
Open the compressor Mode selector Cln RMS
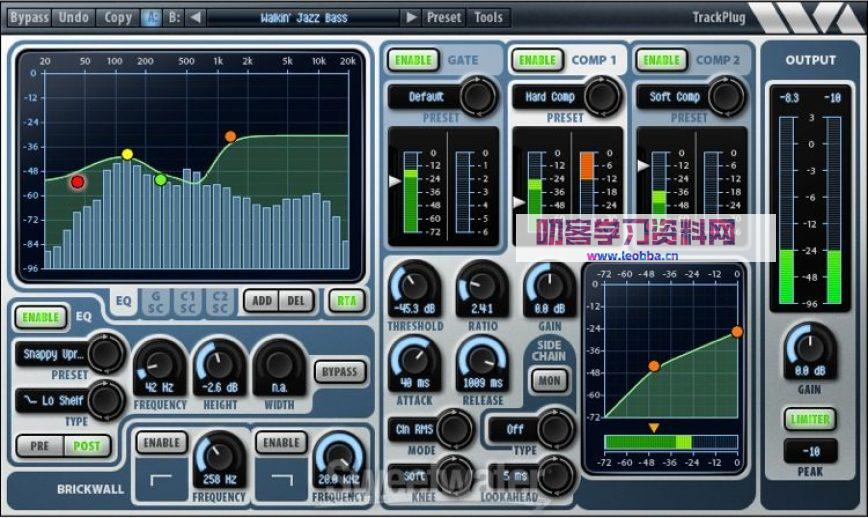pyautogui.click(x=431, y=429)
